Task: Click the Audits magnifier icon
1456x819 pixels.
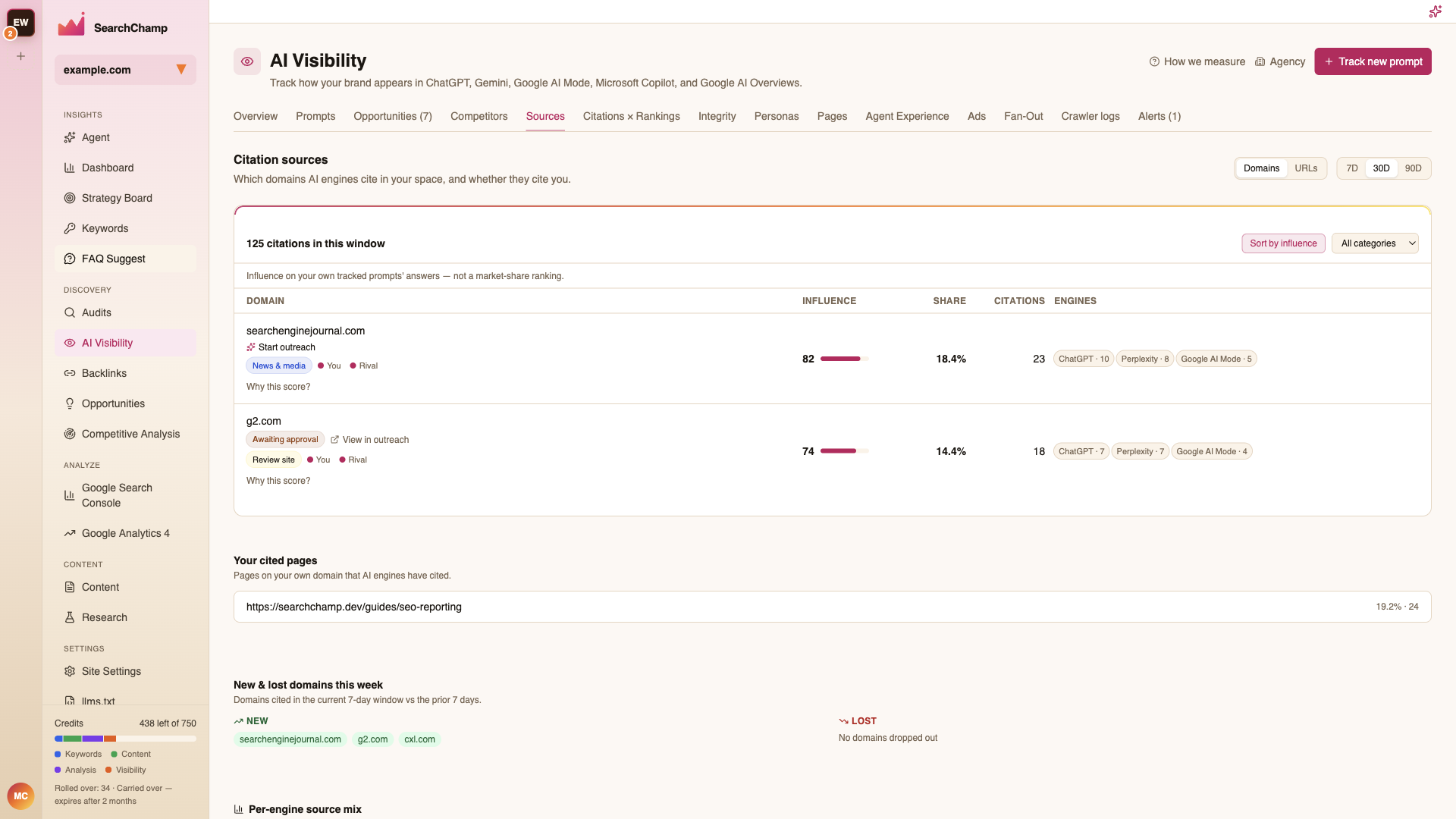Action: 70,312
